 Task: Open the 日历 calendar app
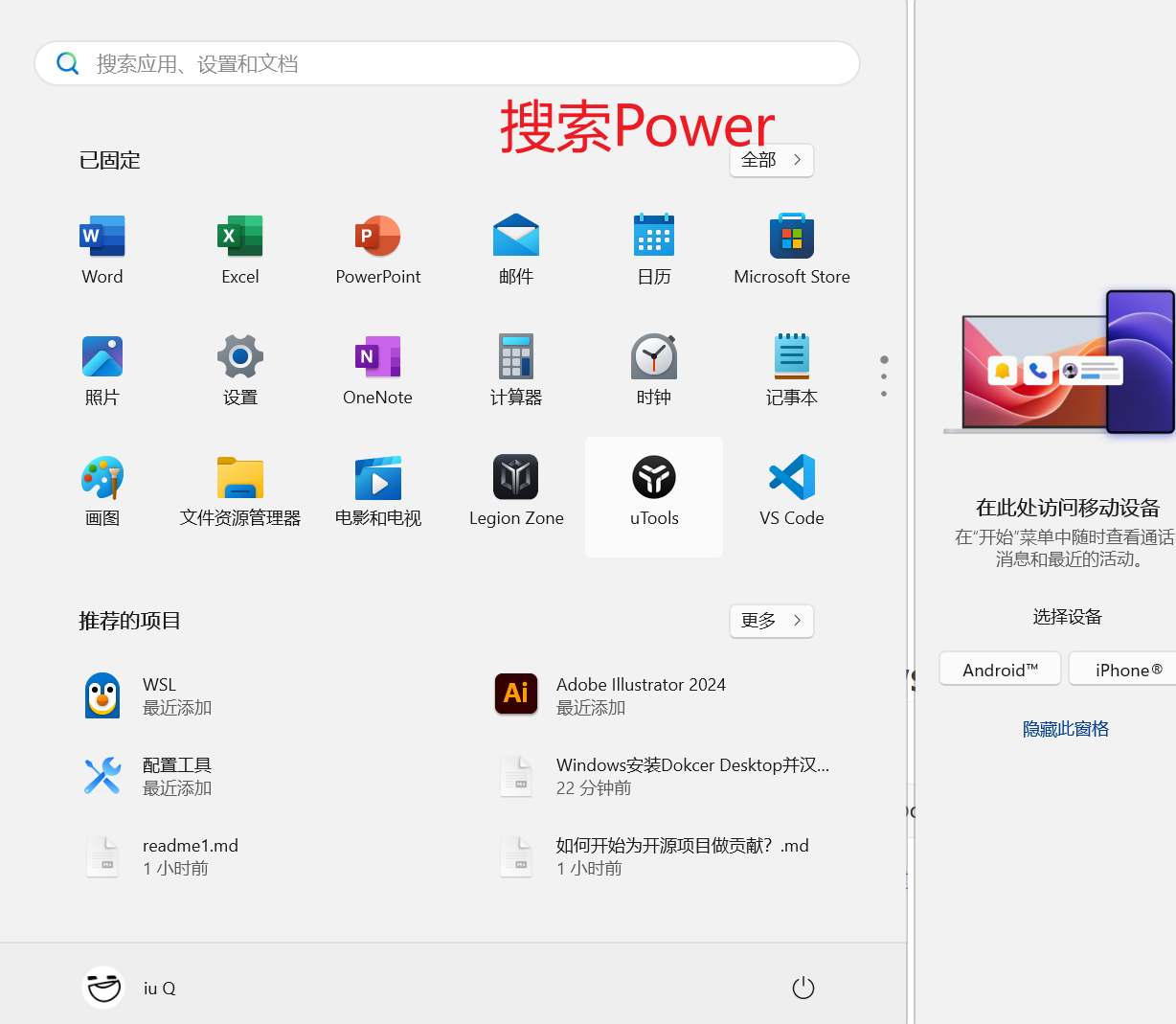click(654, 250)
